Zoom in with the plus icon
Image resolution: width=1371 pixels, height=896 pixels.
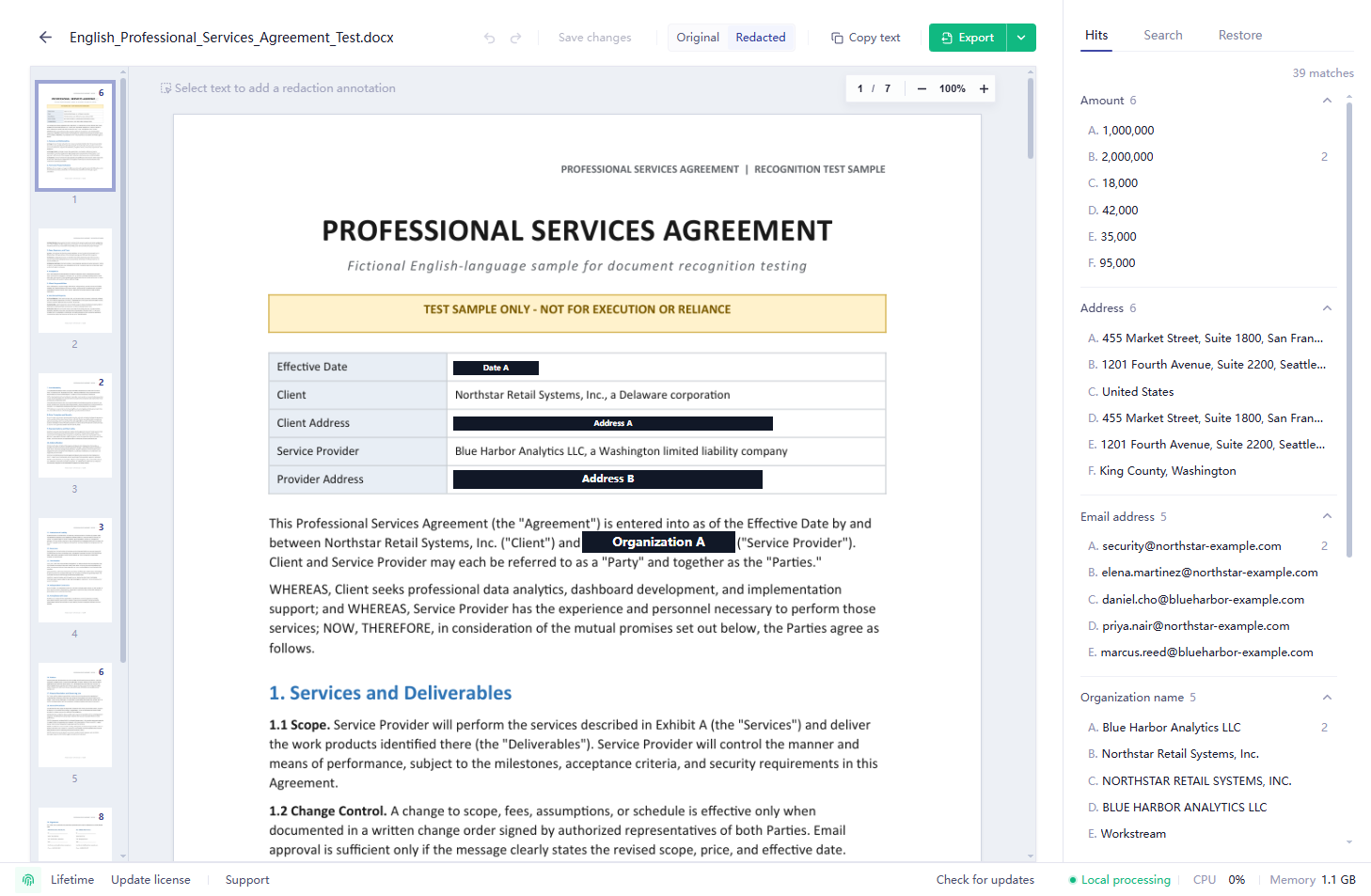coord(984,88)
